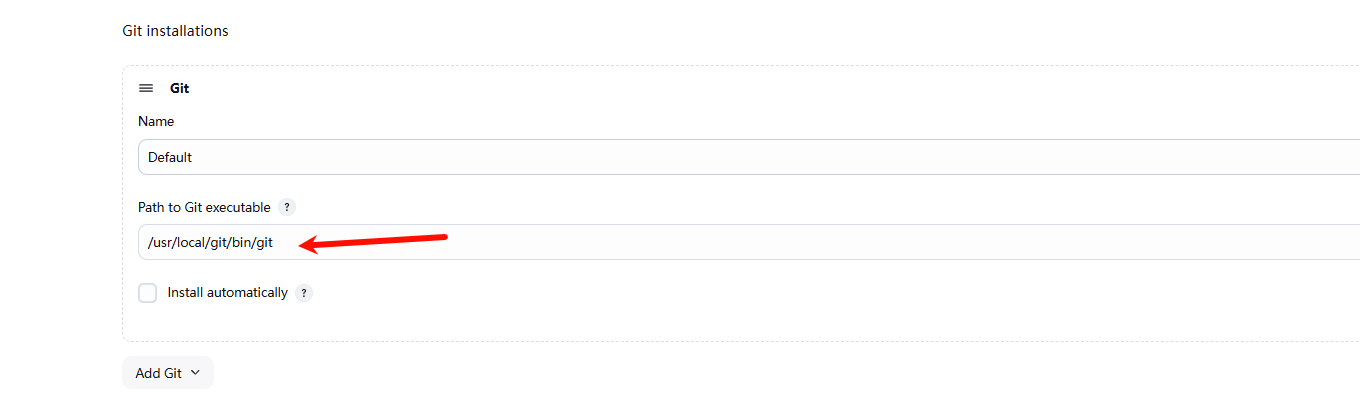Click into the Path to Git executable field
This screenshot has width=1360, height=400.
pos(800,242)
